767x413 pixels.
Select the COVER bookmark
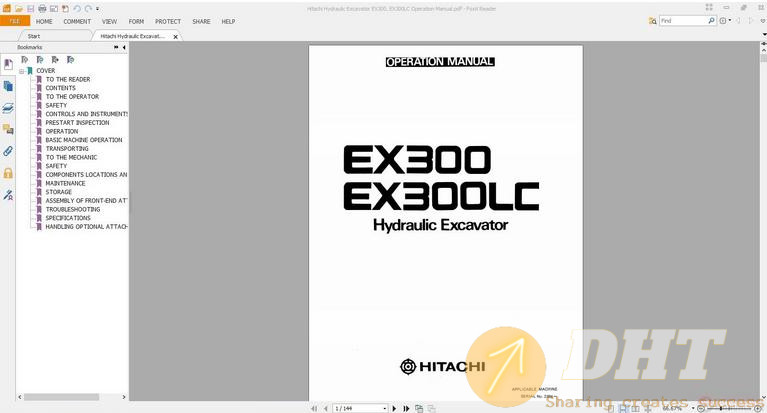[x=45, y=71]
